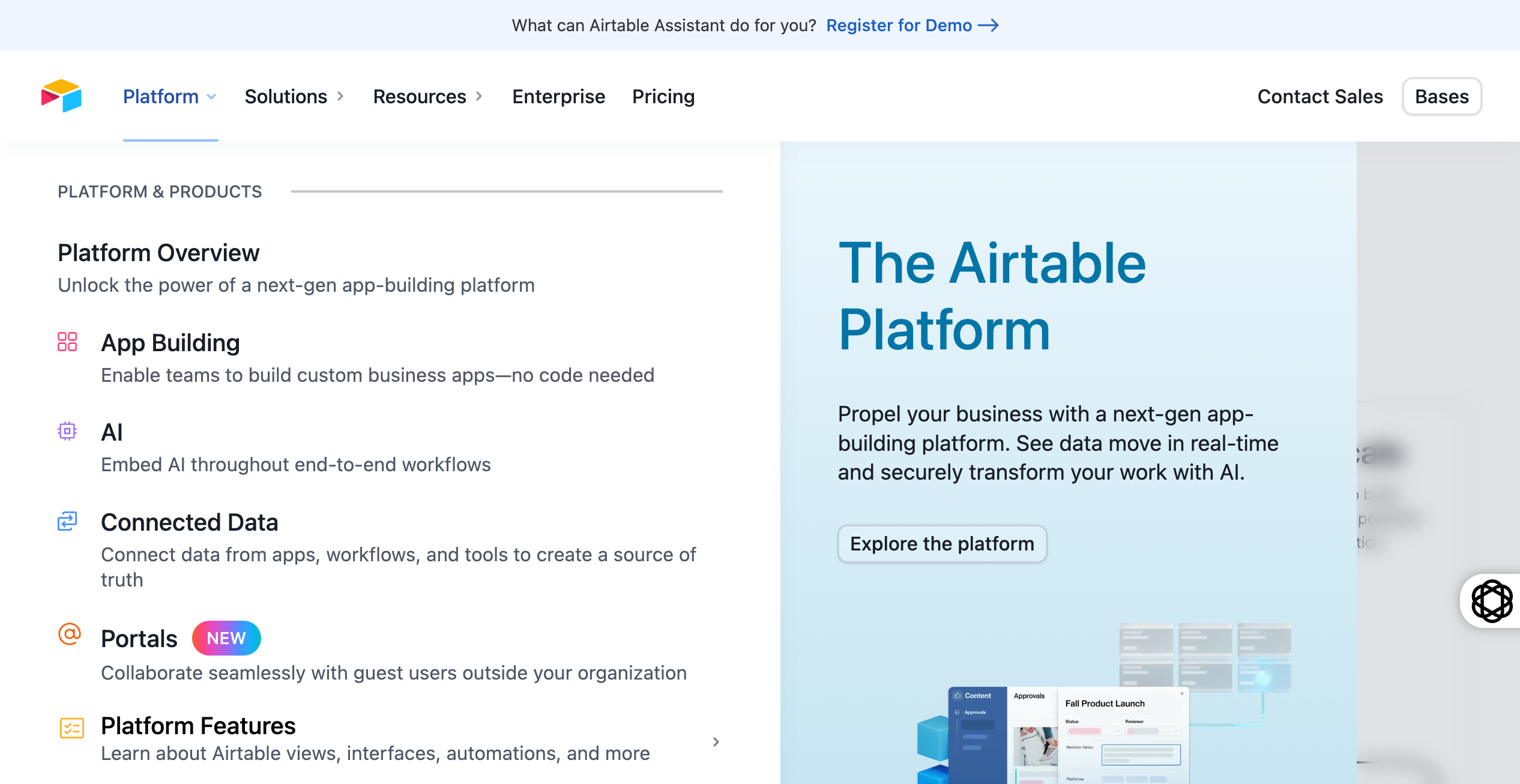
Task: Open the Solutions nav menu
Action: (294, 97)
